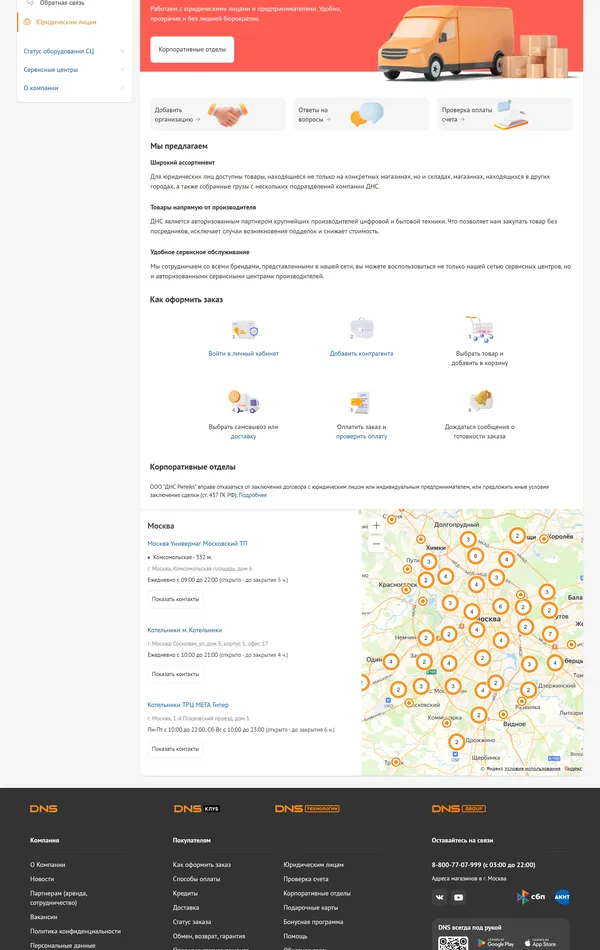Open Доставка footer link
The height and width of the screenshot is (950, 600).
185,908
